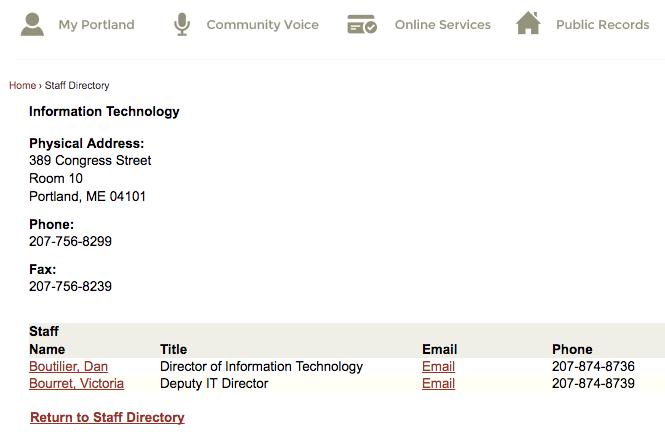Return to Staff Directory link
The height and width of the screenshot is (435, 665).
coord(107,417)
